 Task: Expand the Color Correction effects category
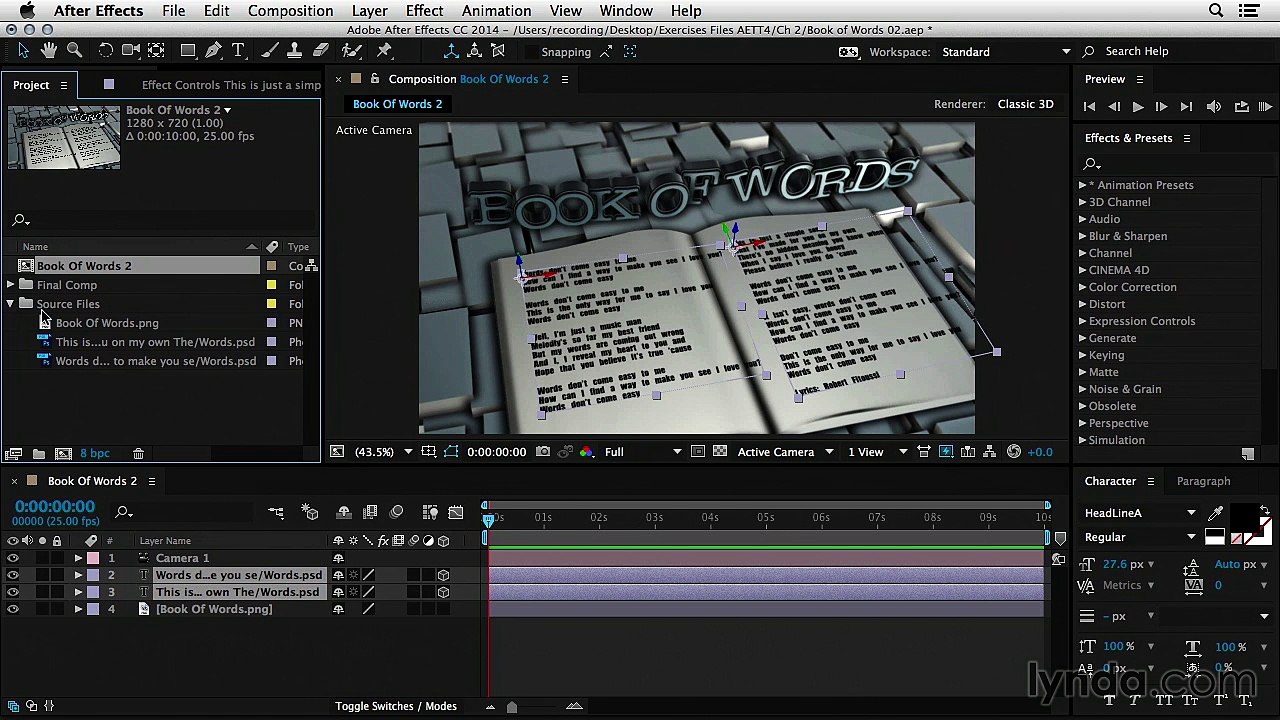point(1082,287)
